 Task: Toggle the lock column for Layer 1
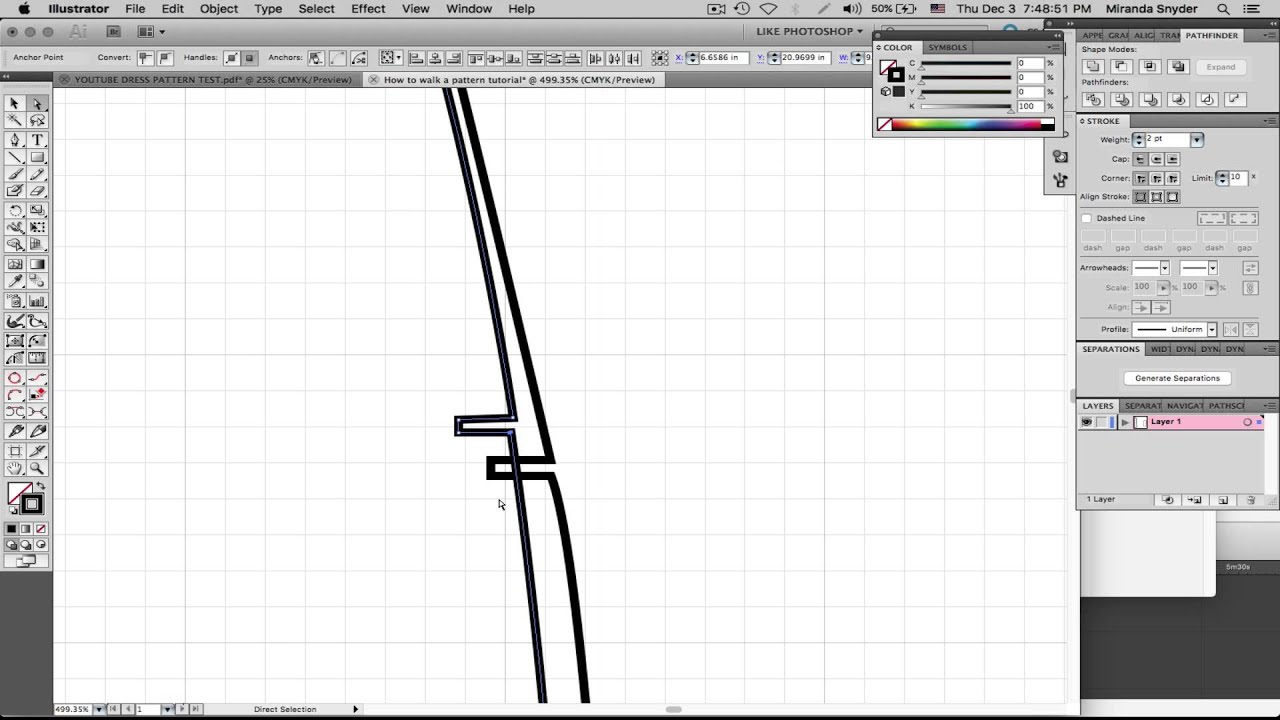point(1102,422)
